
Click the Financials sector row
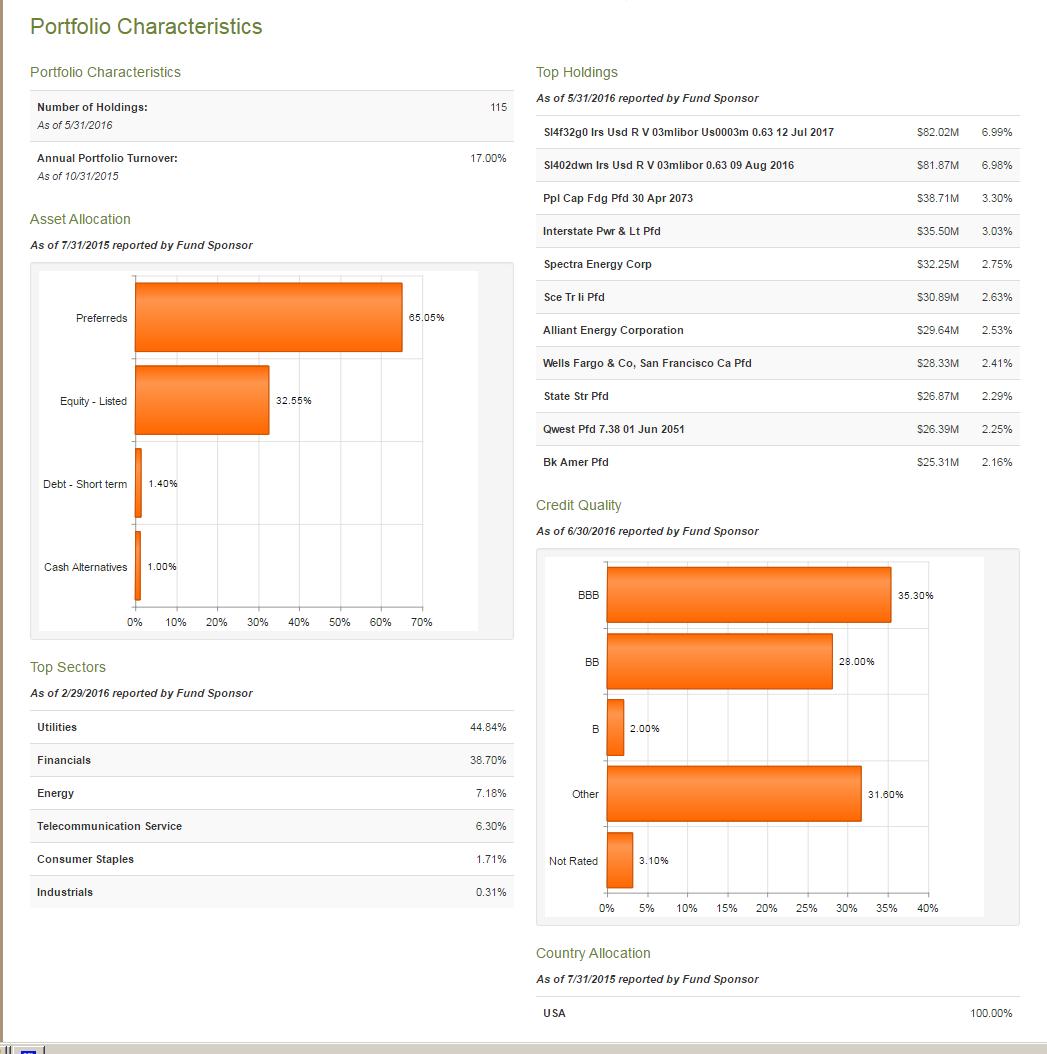pyautogui.click(x=270, y=760)
